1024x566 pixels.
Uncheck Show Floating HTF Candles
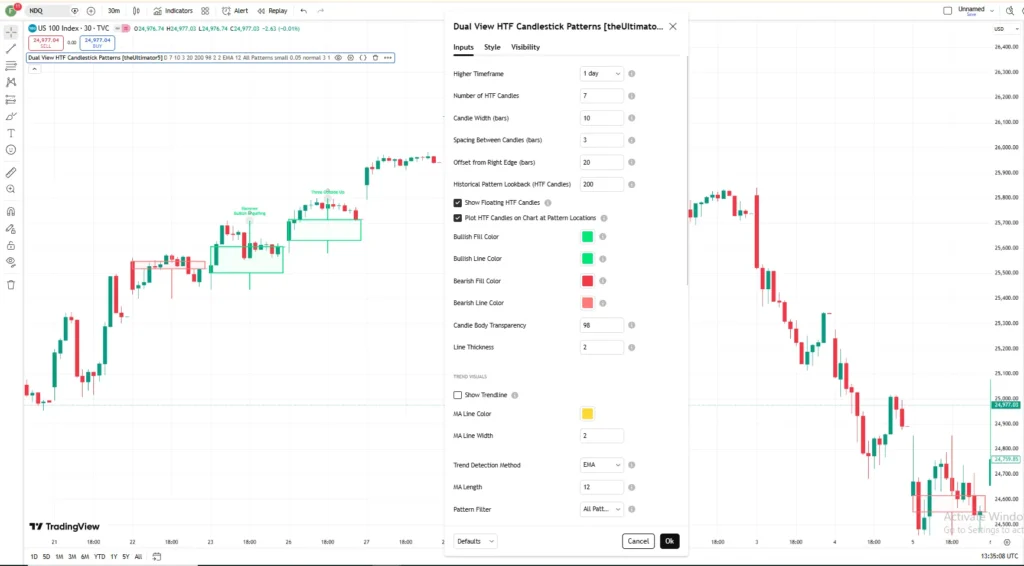[x=458, y=203]
